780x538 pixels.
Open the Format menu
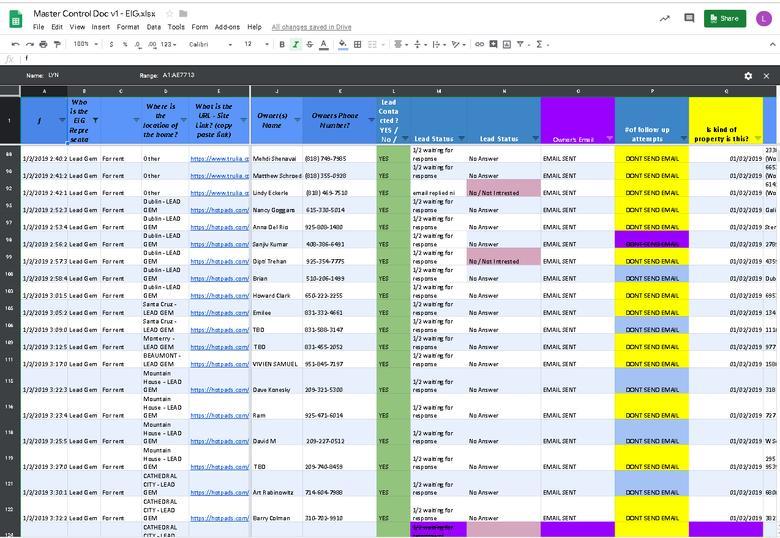click(x=128, y=27)
